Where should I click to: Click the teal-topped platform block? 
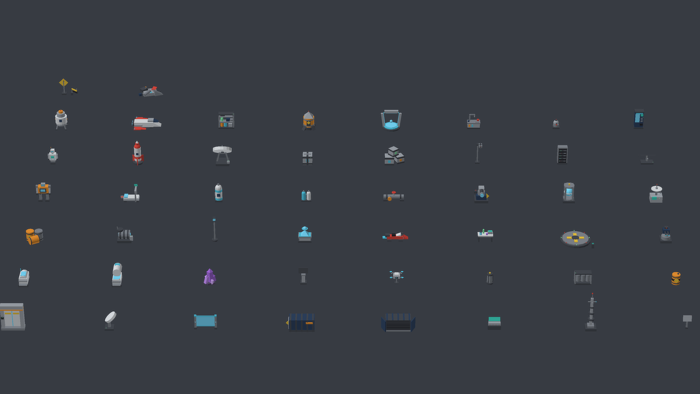[x=494, y=322]
